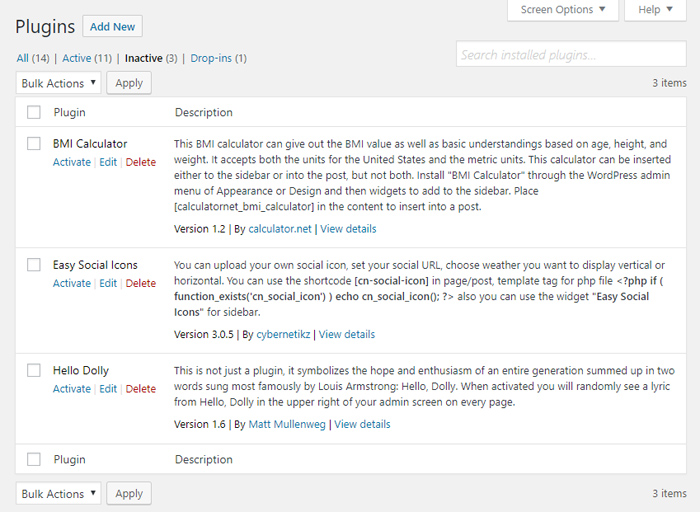
Task: Click the Add New plugin button
Action: coord(112,27)
